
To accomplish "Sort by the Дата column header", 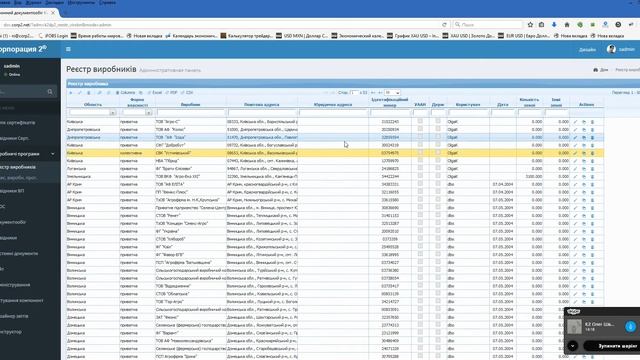I will pyautogui.click(x=502, y=104).
